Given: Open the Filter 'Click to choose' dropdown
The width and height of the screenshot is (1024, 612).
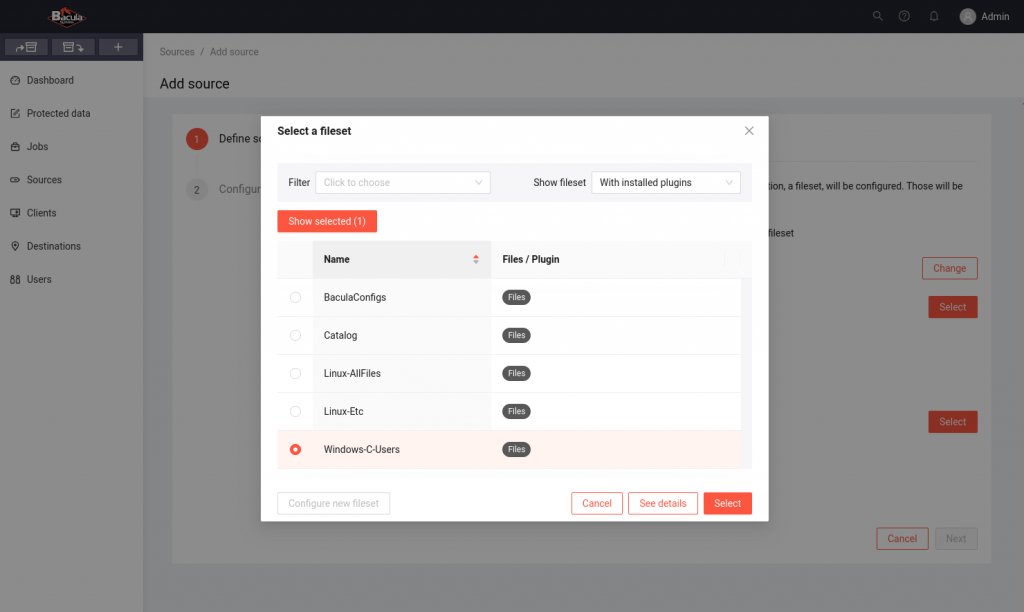Looking at the screenshot, I should point(402,183).
